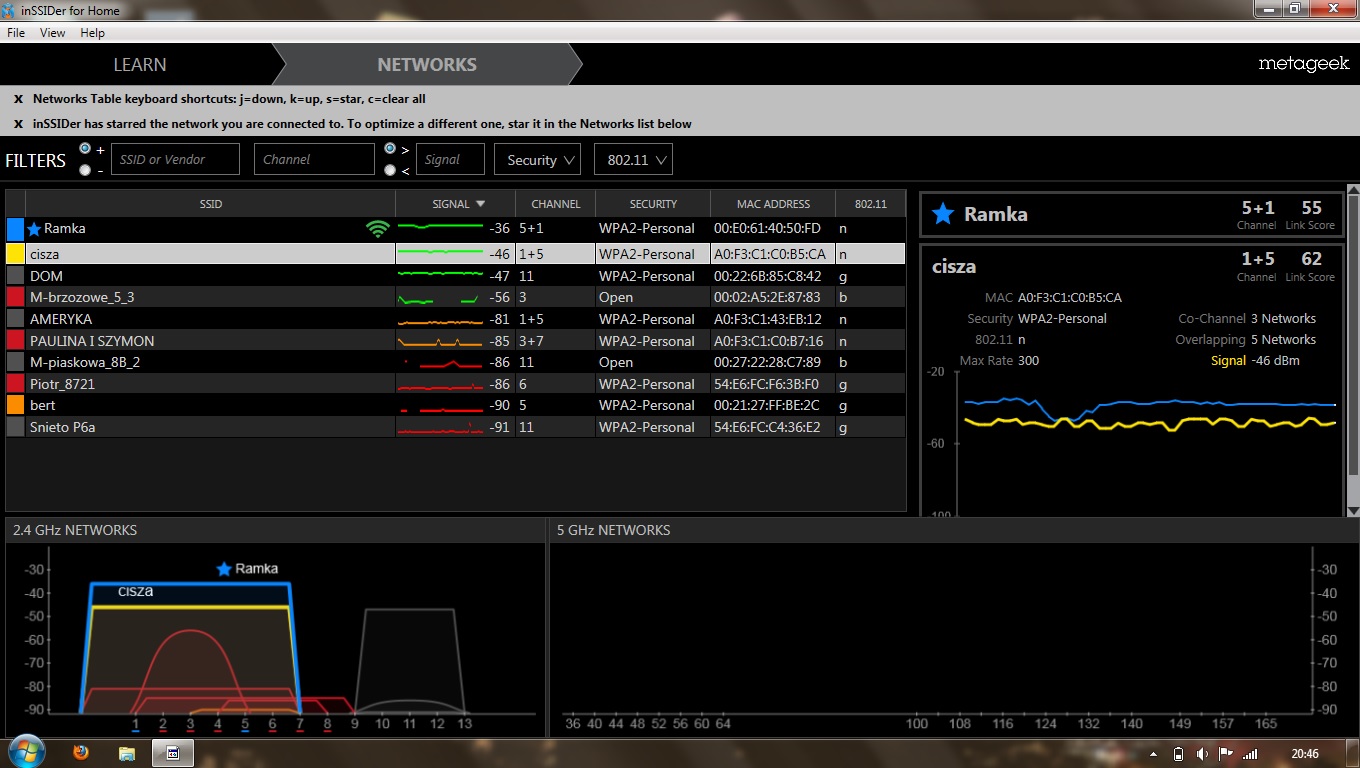Image resolution: width=1360 pixels, height=768 pixels.
Task: Click the cisza label in 2.4 GHz graph
Action: 135,591
